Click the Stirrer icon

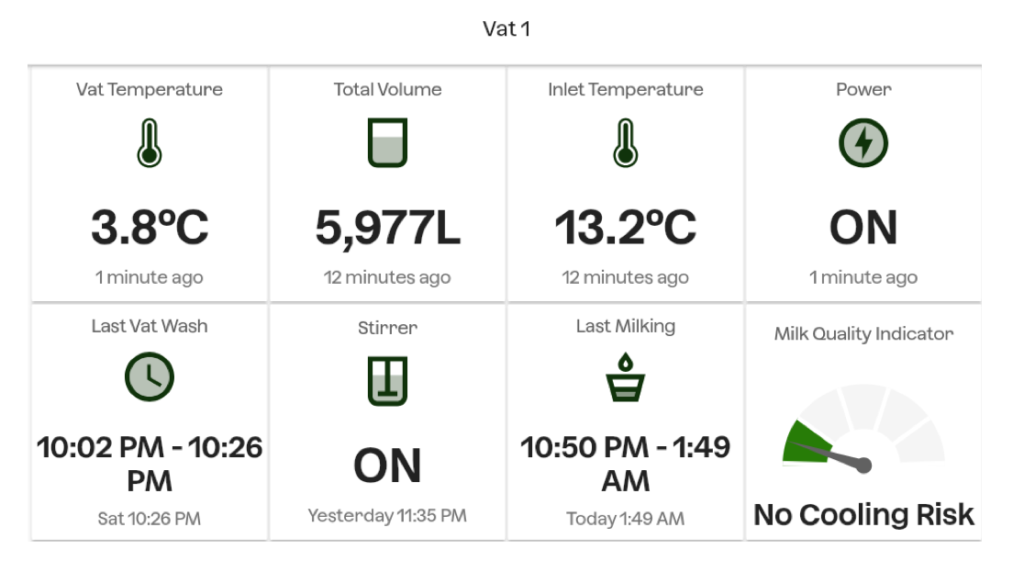(x=387, y=381)
